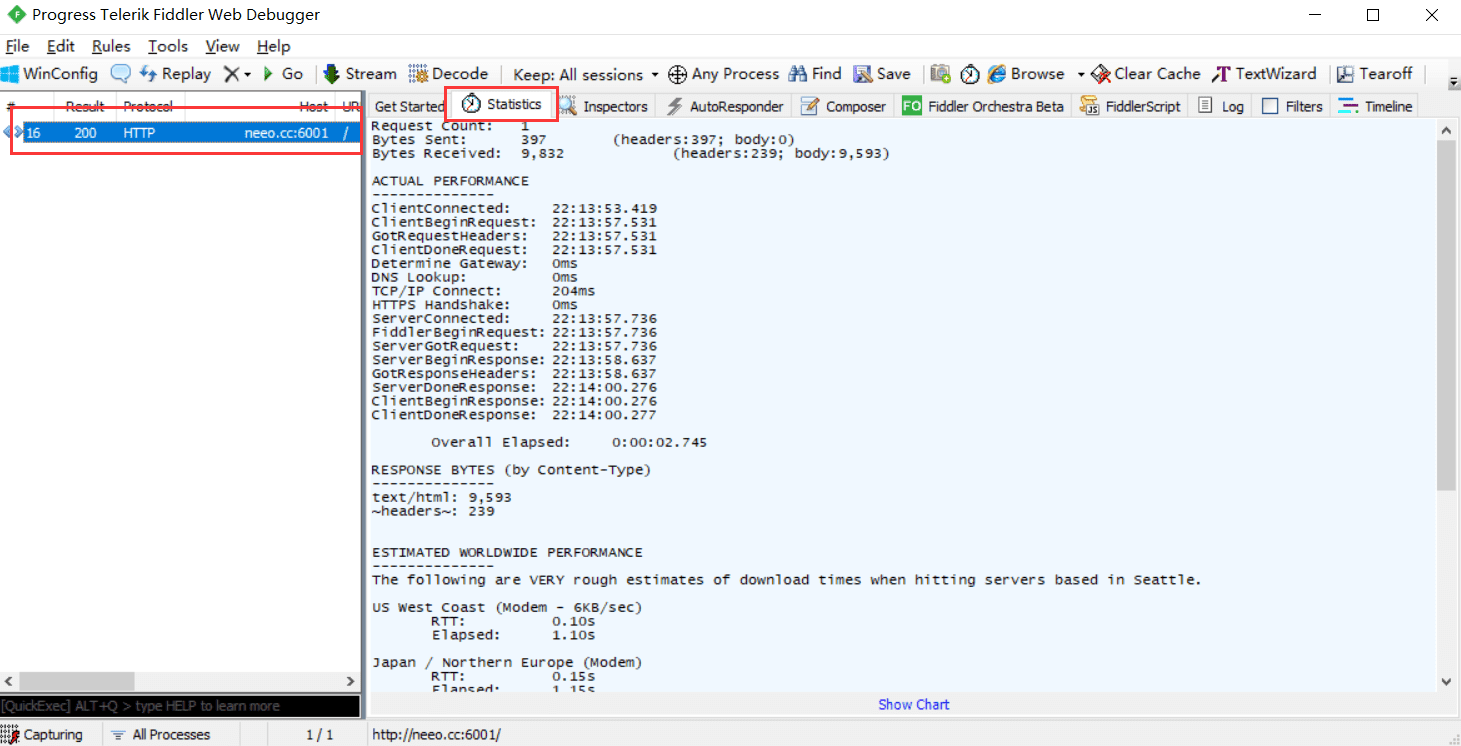Expand the Browse dropdown arrow

coord(1081,75)
